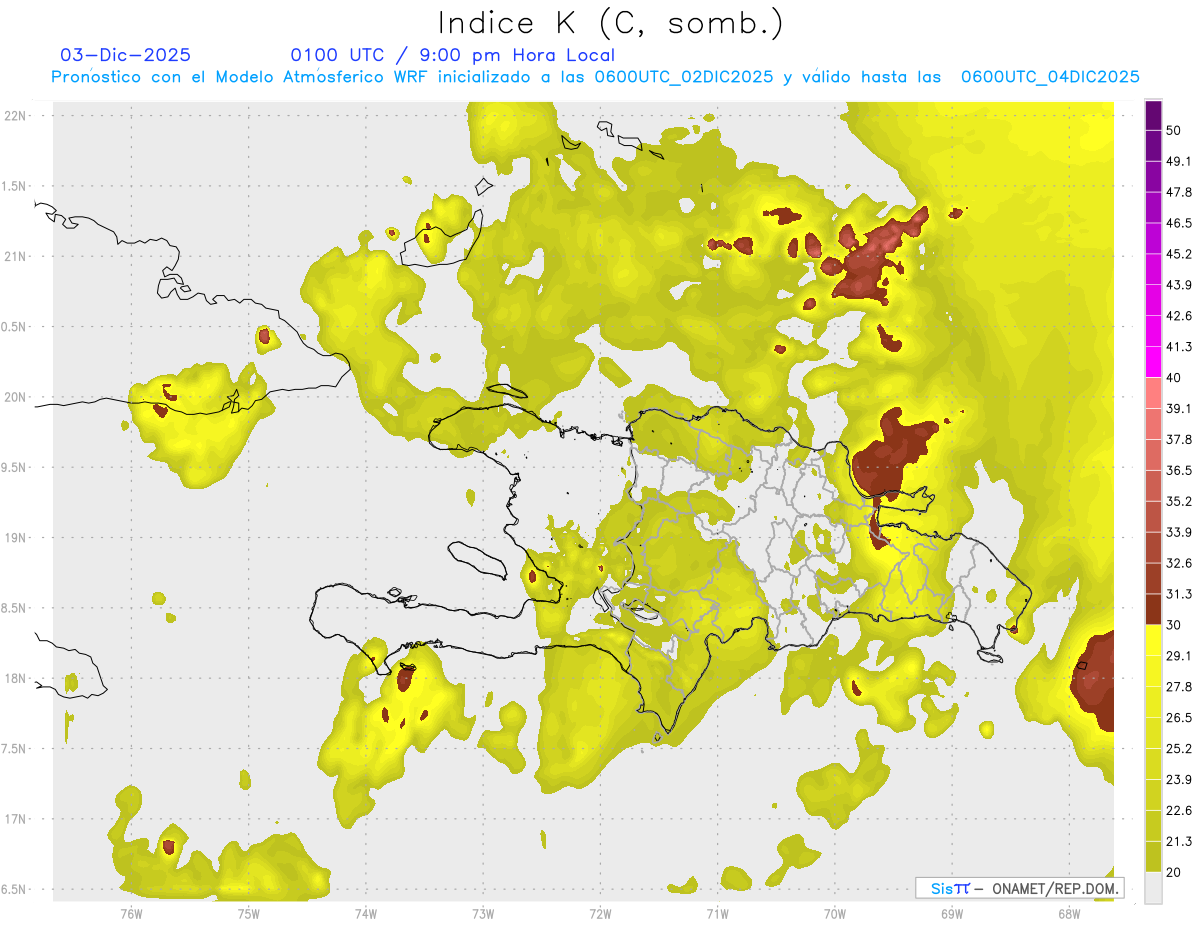Pick the salmon legend swatch between 39.1 and 40
Screen dimensions: 1200x927
[x=1153, y=393]
